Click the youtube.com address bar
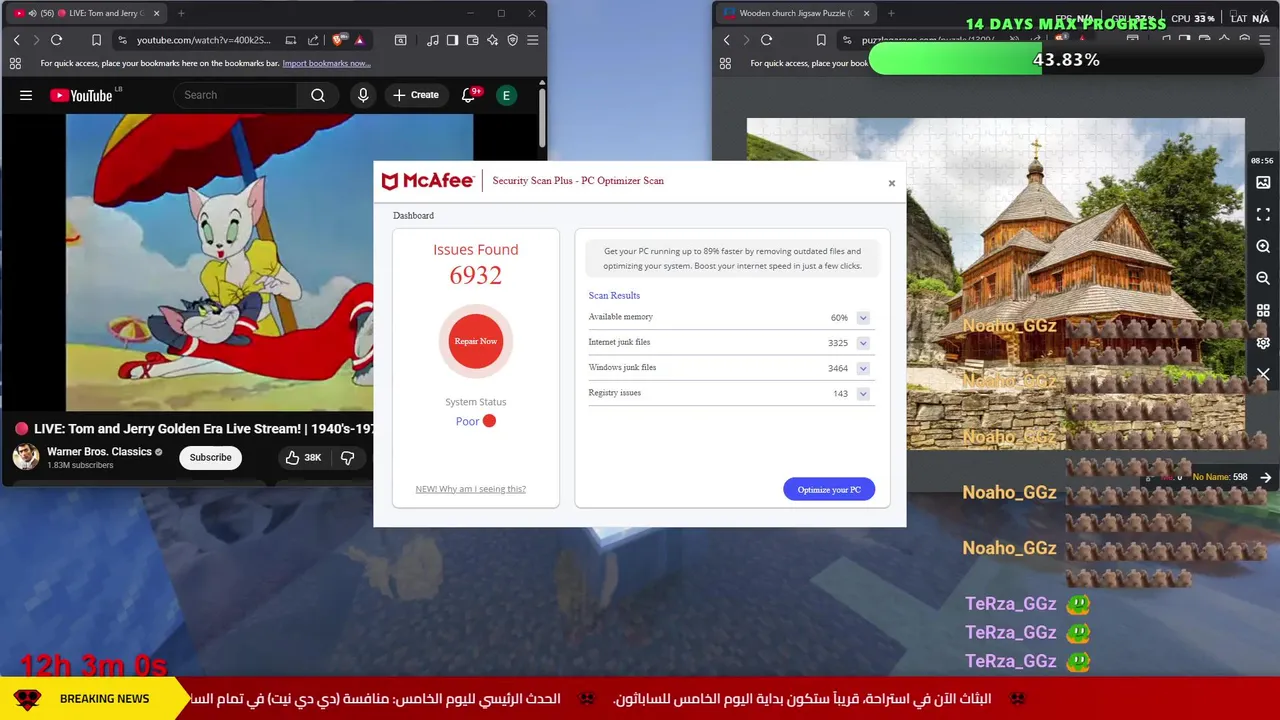Image resolution: width=1280 pixels, height=720 pixels. pos(204,40)
